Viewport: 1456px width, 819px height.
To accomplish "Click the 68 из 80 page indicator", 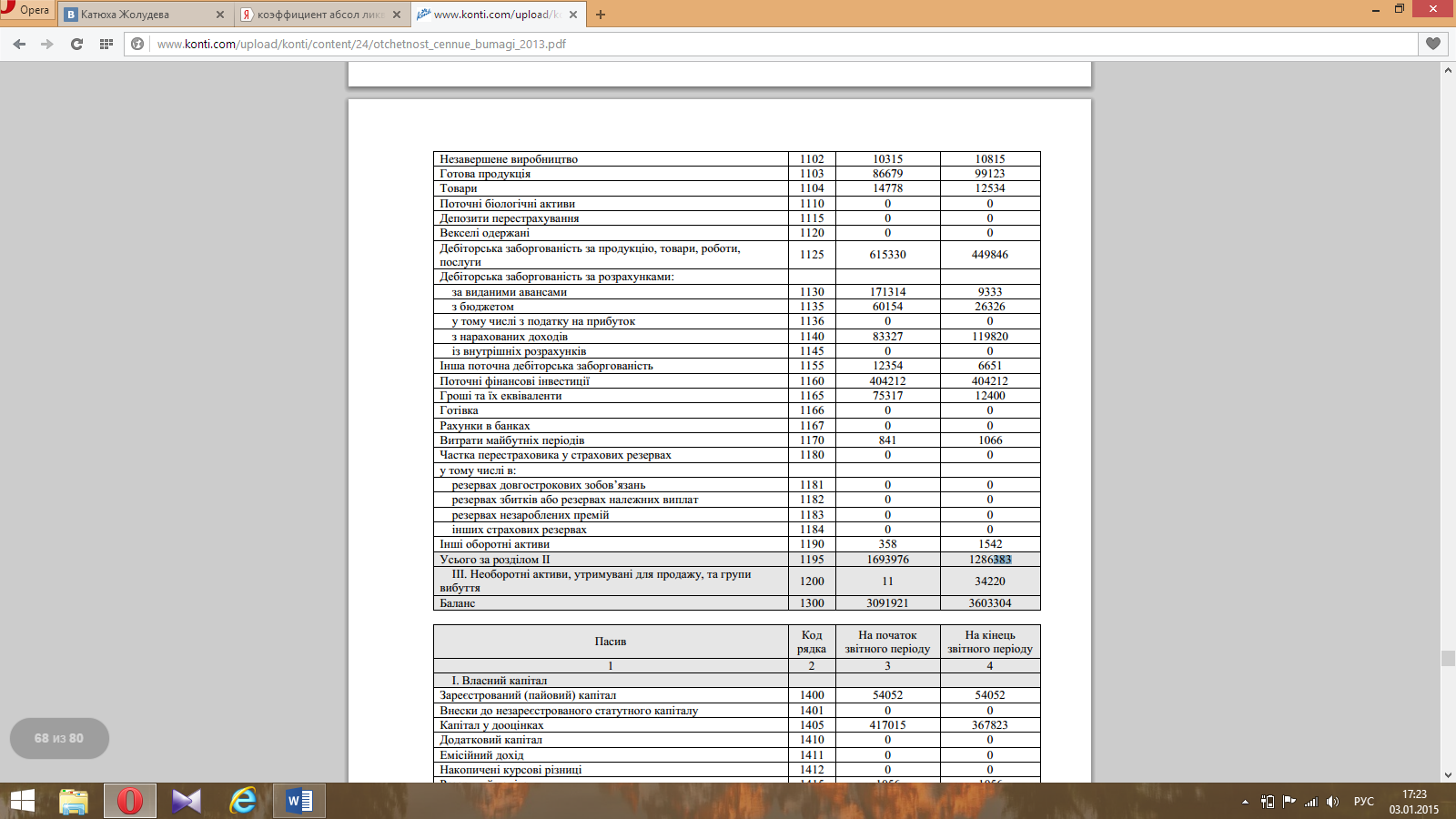I will pos(59,738).
